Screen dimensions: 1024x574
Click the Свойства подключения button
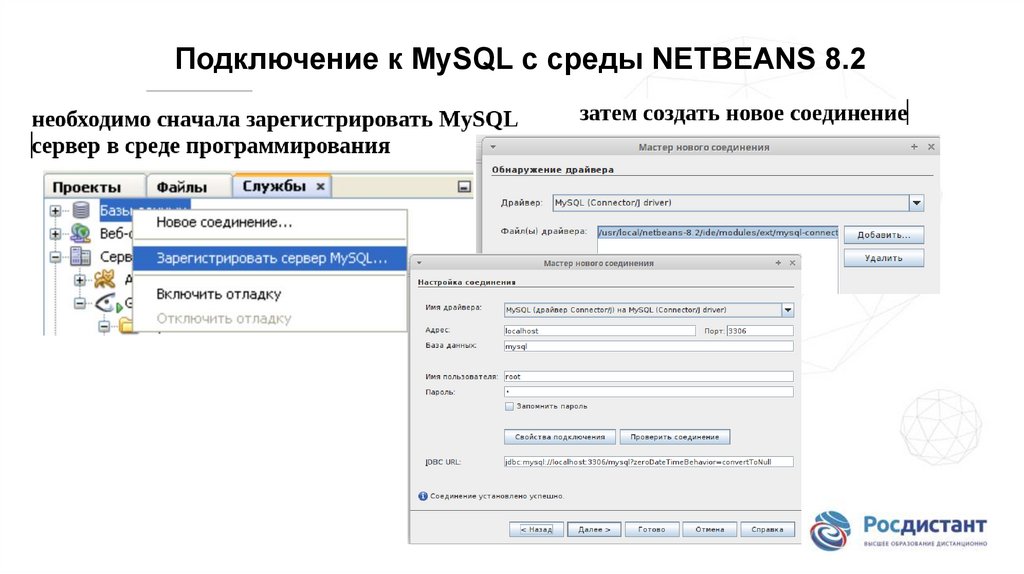coord(560,437)
